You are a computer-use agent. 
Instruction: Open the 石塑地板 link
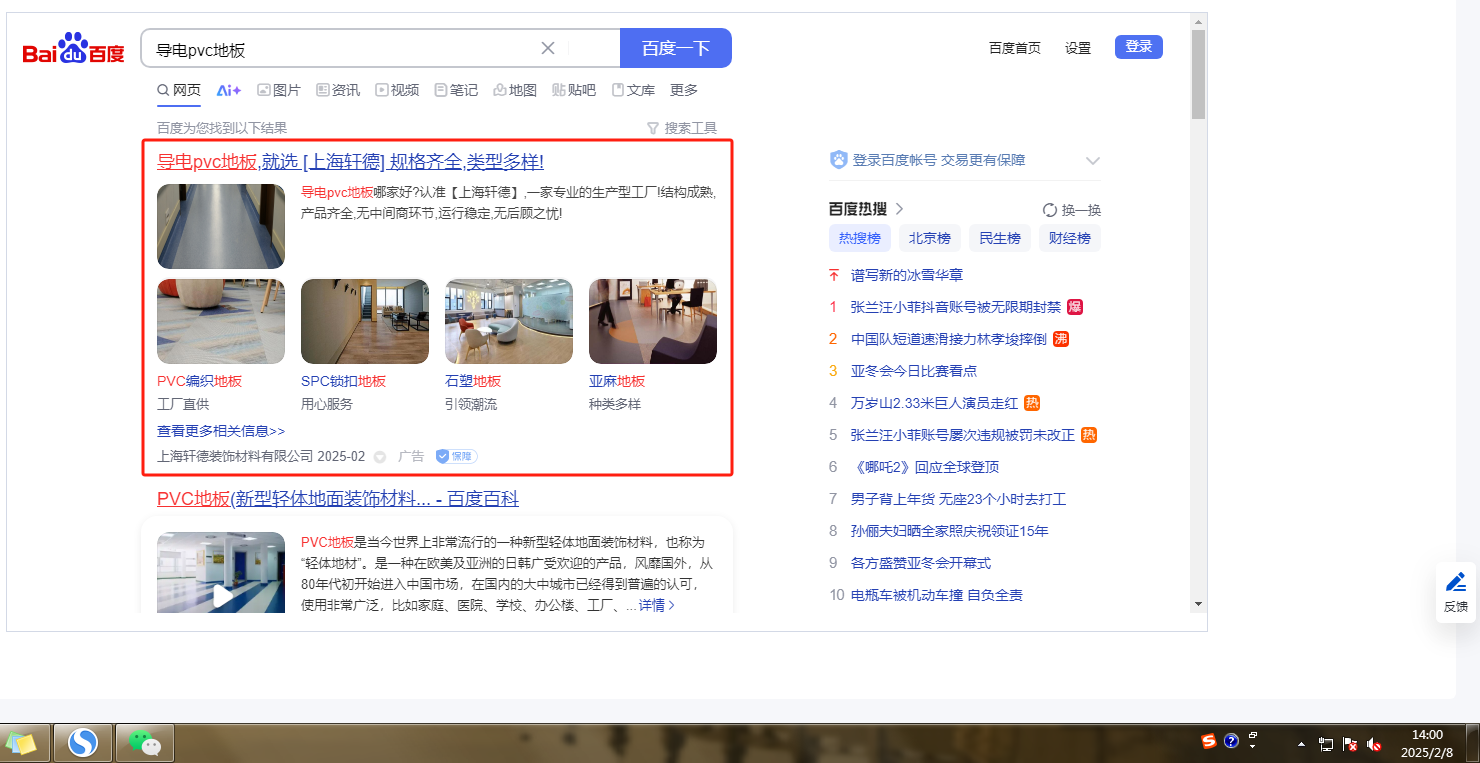click(x=473, y=381)
